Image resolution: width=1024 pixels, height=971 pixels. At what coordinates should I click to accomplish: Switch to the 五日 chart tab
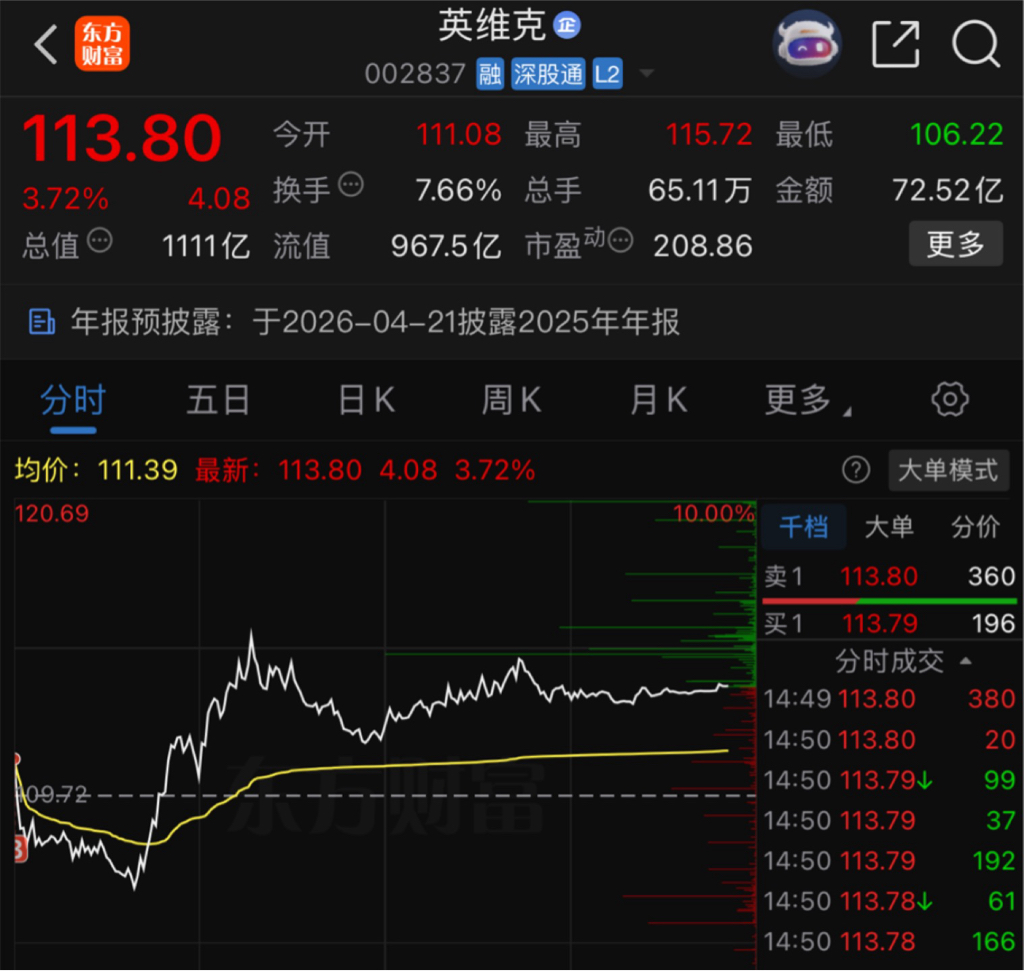218,400
